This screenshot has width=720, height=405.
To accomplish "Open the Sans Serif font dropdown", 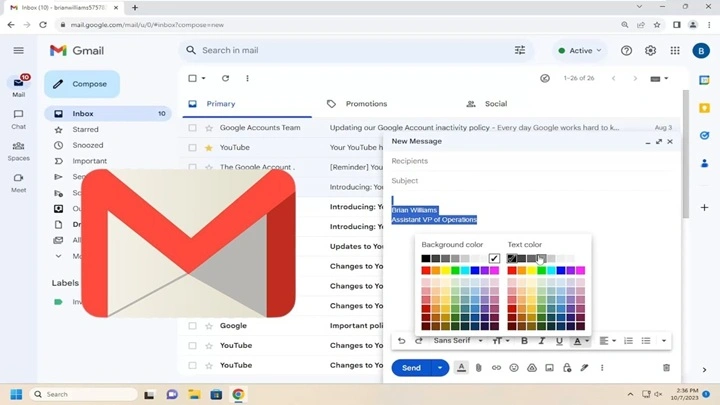I will click(x=458, y=341).
